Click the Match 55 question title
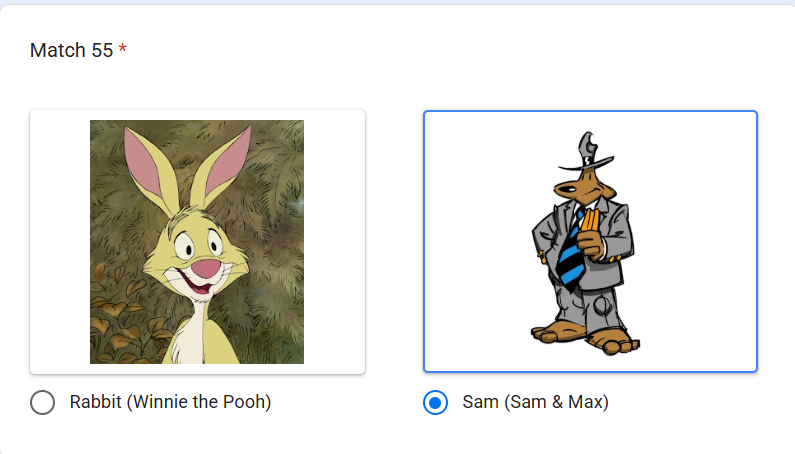Image resolution: width=795 pixels, height=454 pixels. (71, 50)
